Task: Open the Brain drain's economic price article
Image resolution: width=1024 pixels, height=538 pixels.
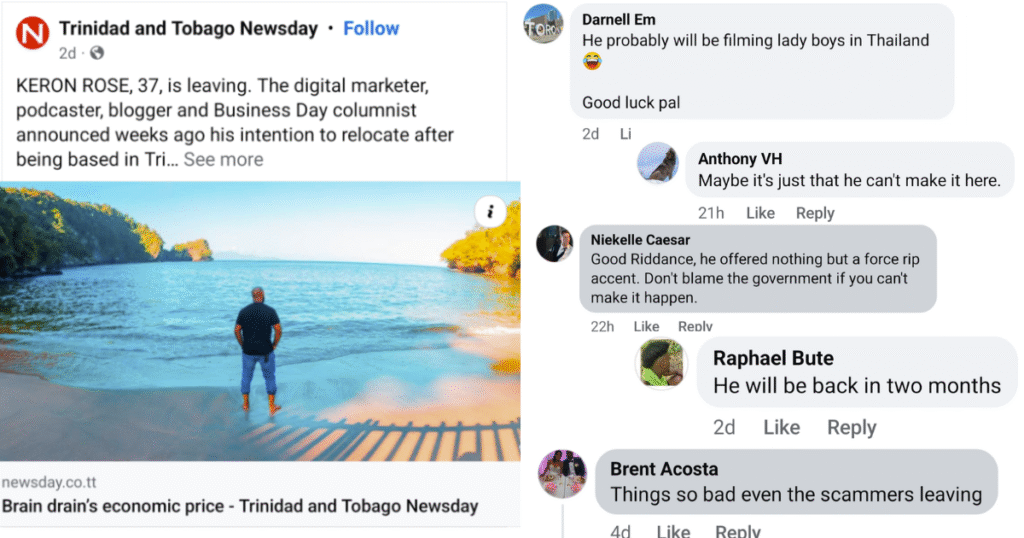Action: [240, 506]
